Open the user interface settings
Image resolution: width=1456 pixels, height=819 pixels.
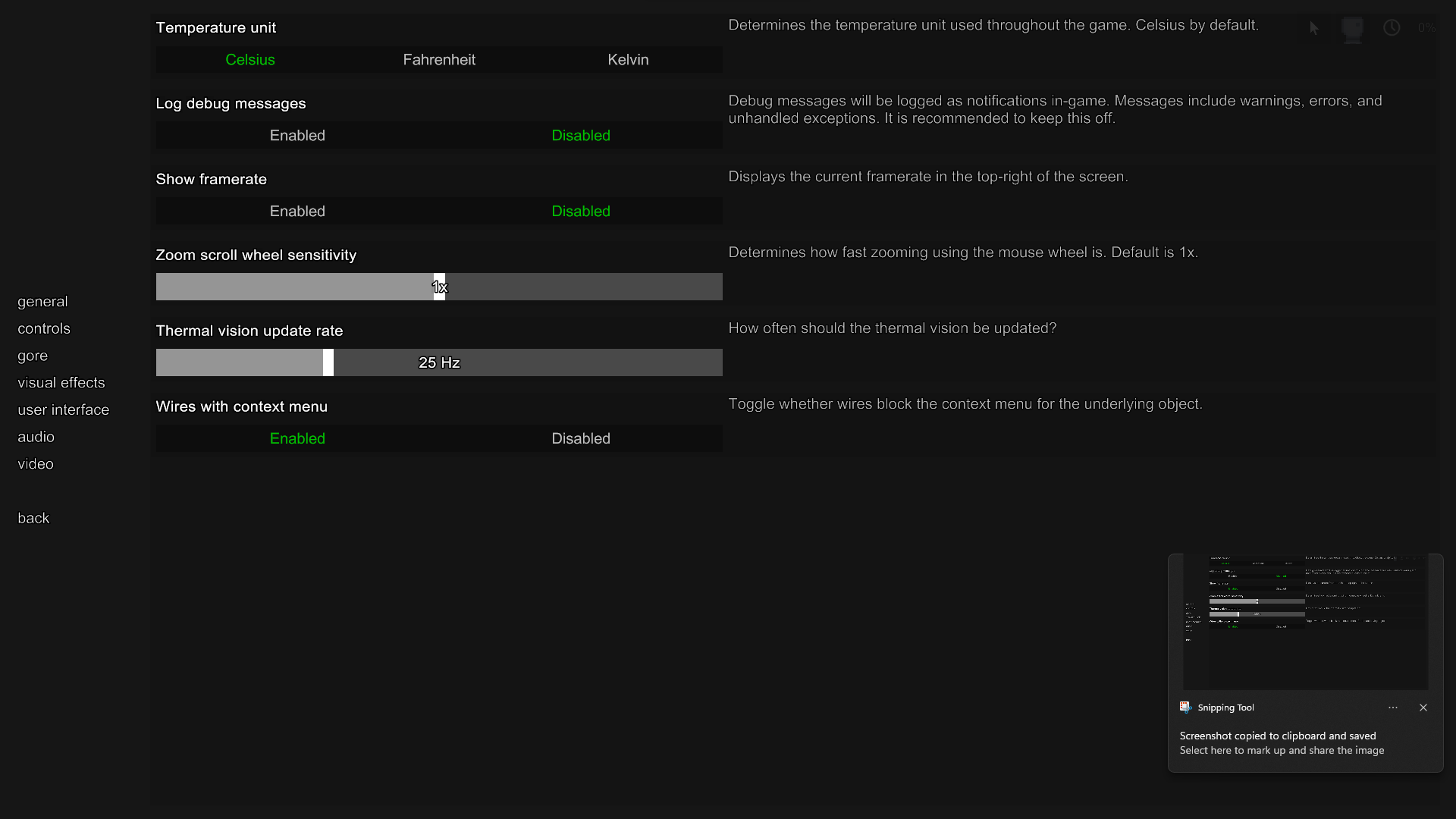pos(64,410)
